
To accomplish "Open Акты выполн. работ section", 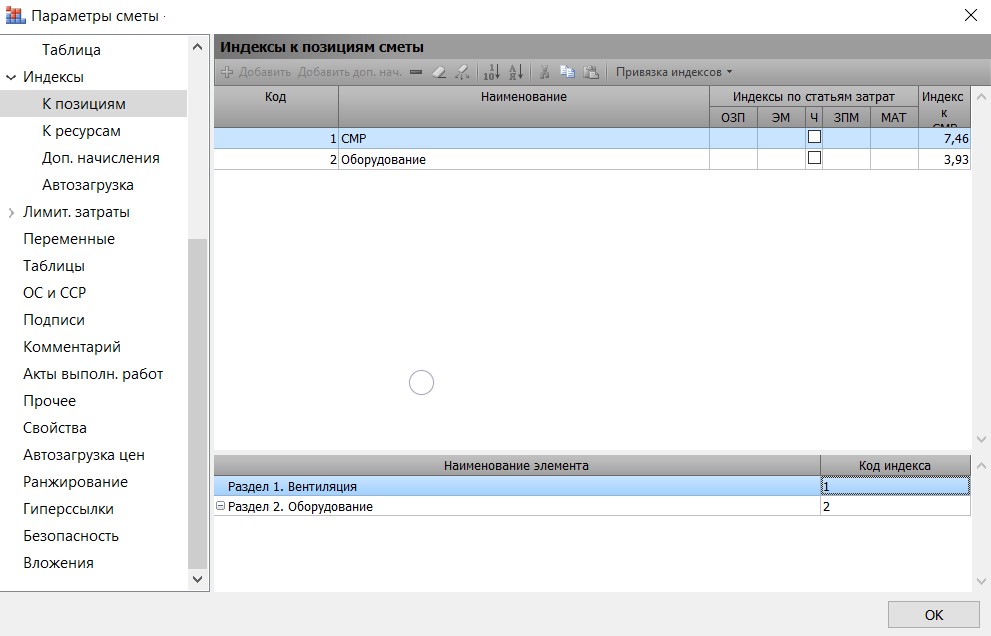I will (93, 374).
